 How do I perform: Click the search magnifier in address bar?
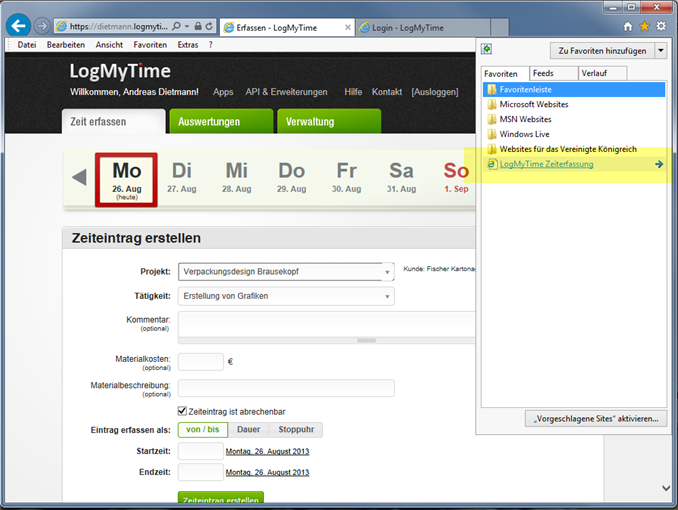click(176, 26)
